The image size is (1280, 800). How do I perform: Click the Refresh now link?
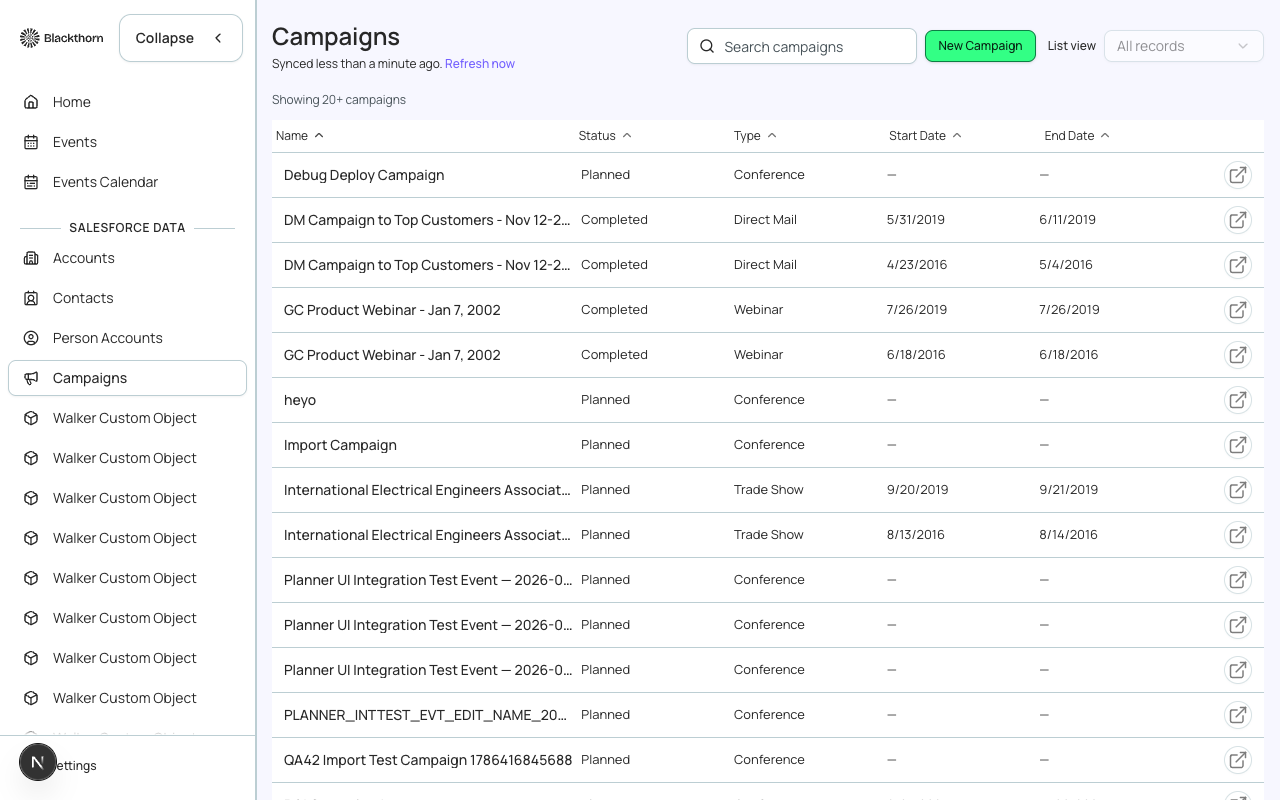(480, 64)
